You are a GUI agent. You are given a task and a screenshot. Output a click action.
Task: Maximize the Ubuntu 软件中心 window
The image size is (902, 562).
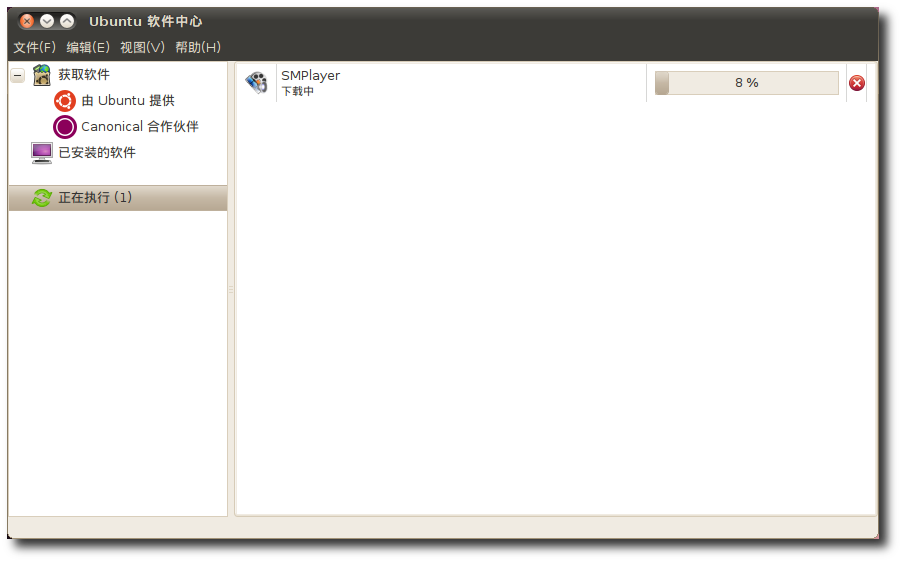coord(67,21)
